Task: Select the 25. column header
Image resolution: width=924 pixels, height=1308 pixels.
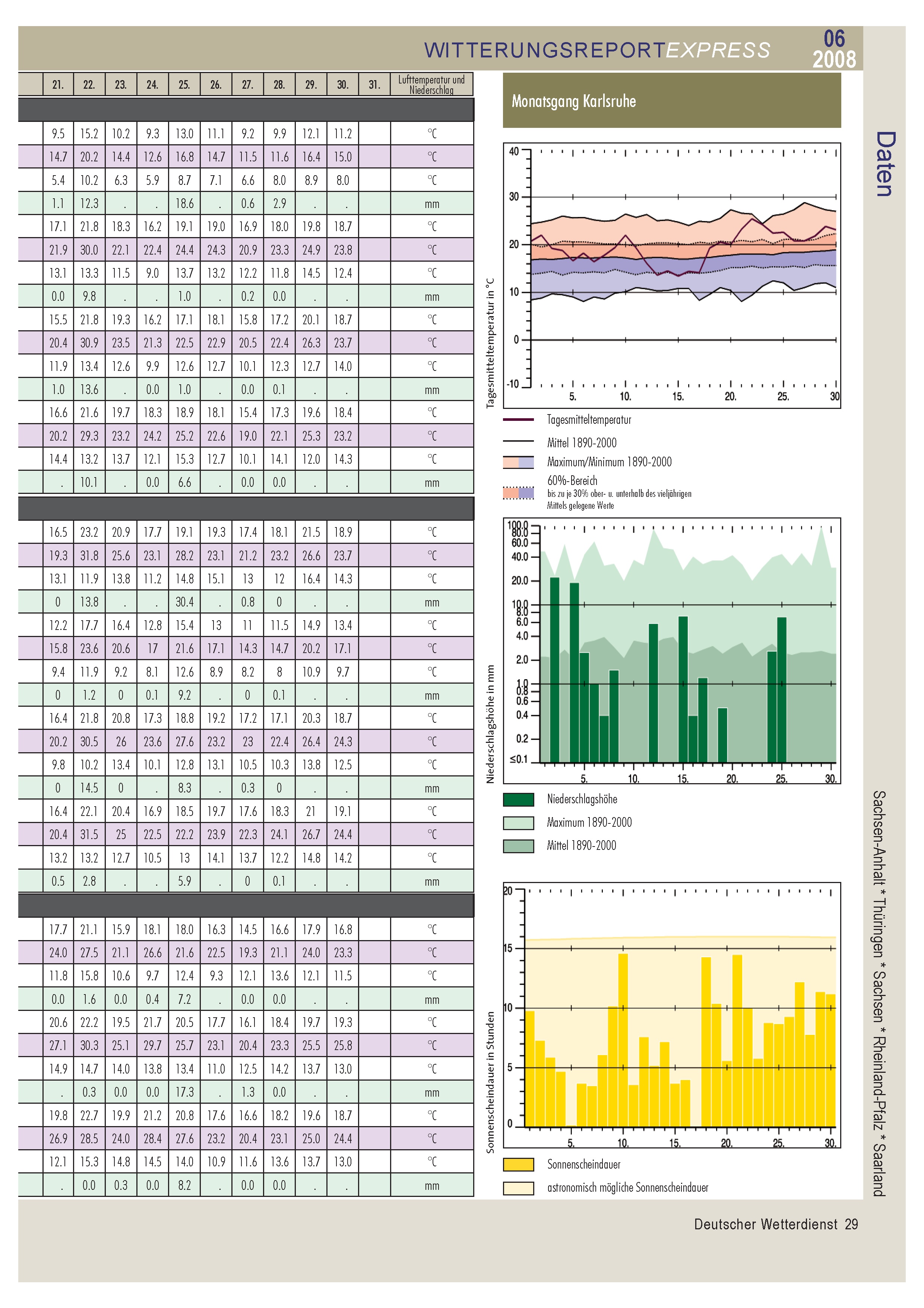Action: point(184,84)
